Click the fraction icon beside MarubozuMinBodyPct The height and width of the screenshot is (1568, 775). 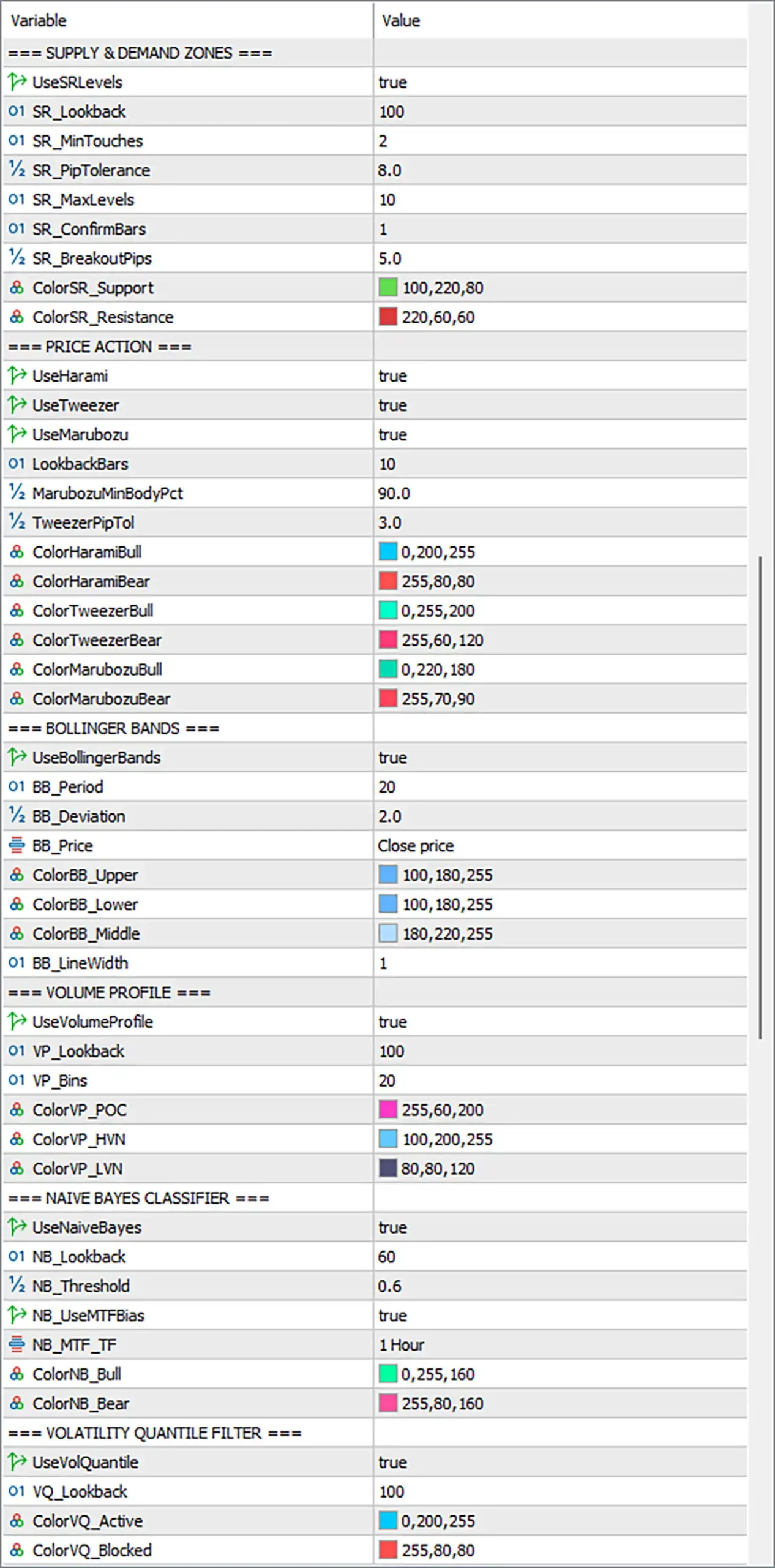[x=17, y=492]
